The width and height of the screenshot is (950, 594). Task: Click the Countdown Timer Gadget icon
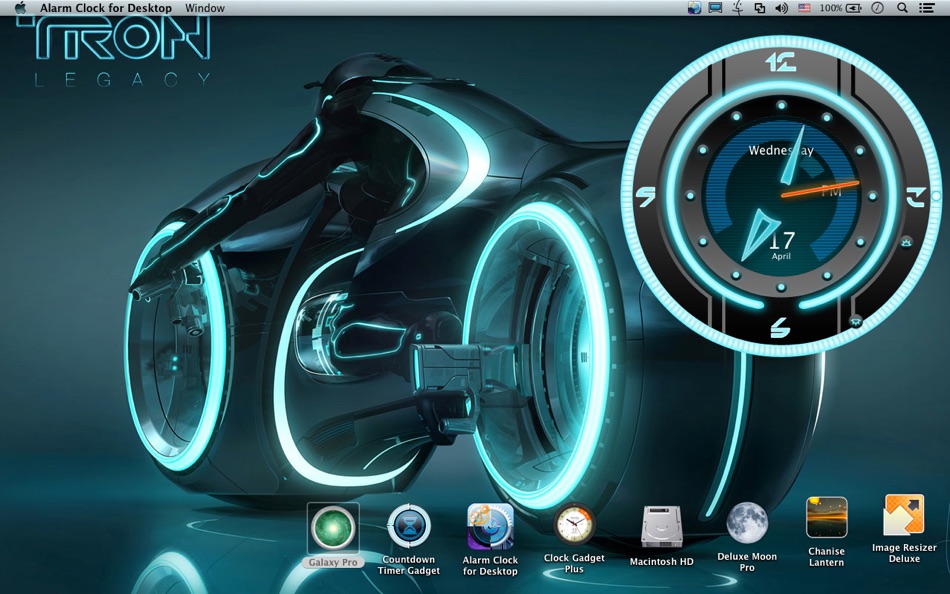(409, 527)
